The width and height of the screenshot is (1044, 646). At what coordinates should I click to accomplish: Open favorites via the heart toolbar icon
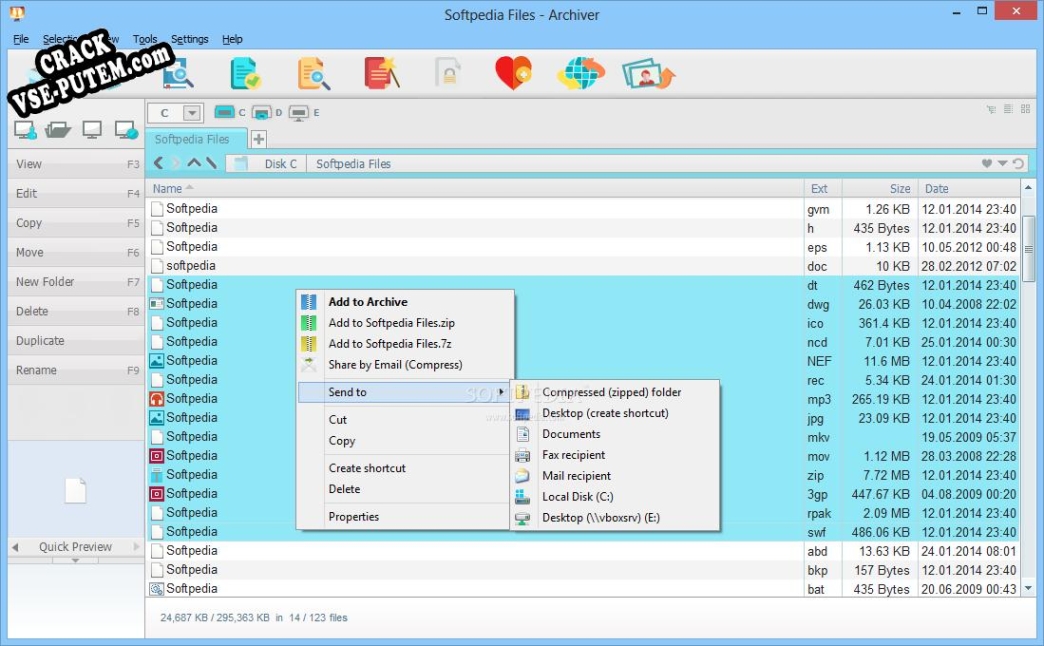[513, 73]
